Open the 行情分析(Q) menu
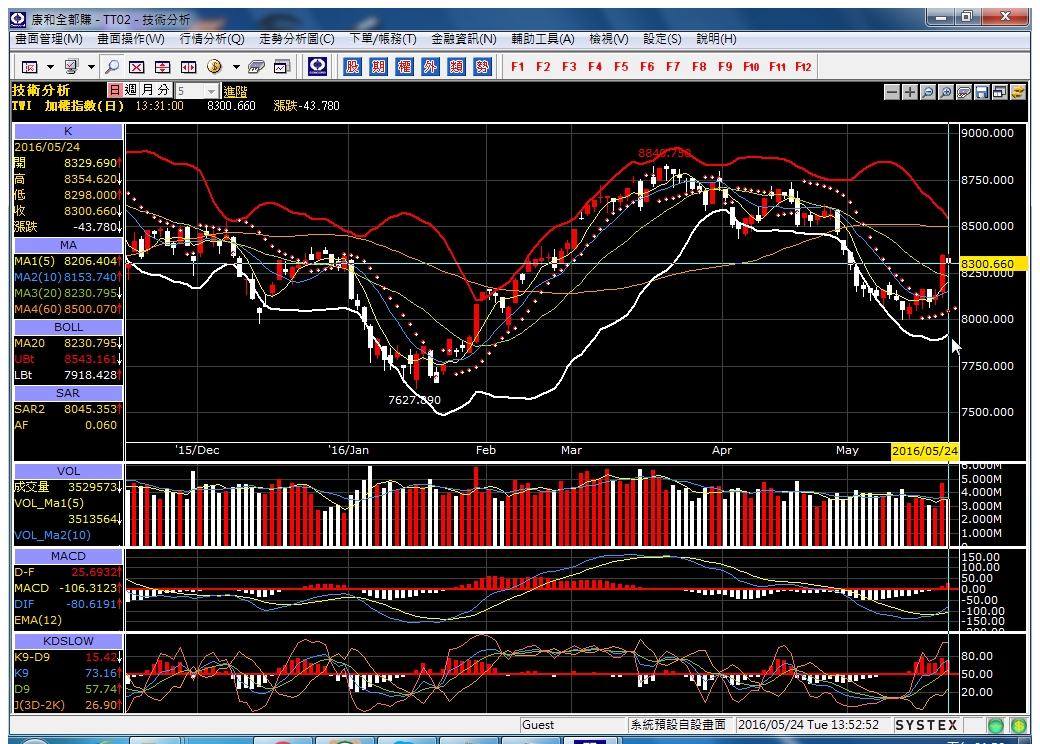1040x744 pixels. tap(212, 39)
